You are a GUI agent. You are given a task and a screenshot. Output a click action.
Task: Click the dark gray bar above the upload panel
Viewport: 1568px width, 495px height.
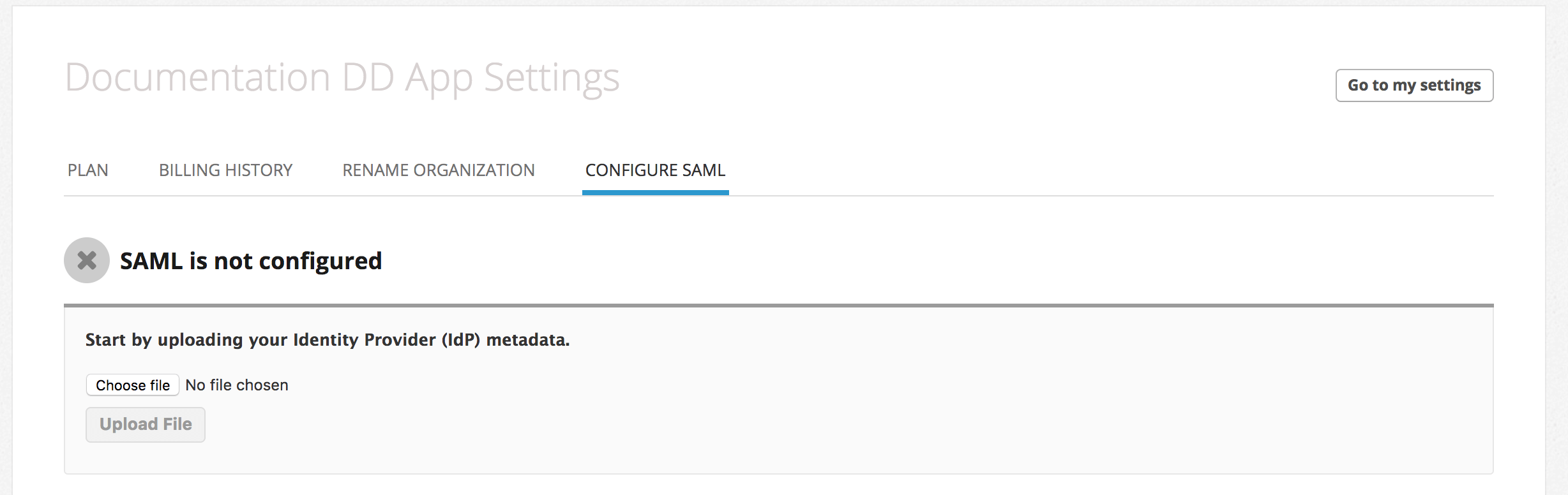[x=779, y=306]
